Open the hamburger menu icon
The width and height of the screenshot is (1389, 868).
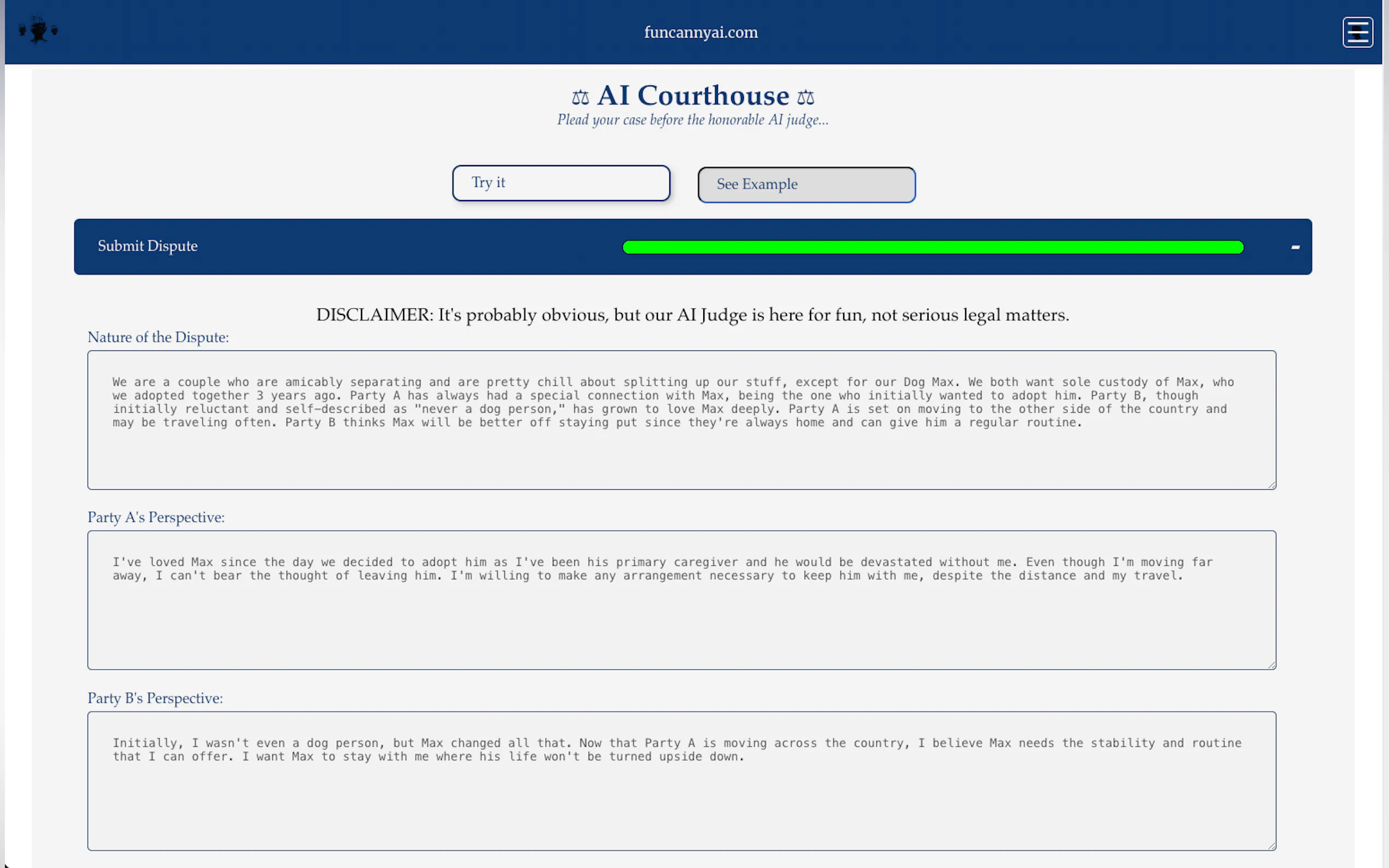pyautogui.click(x=1357, y=32)
